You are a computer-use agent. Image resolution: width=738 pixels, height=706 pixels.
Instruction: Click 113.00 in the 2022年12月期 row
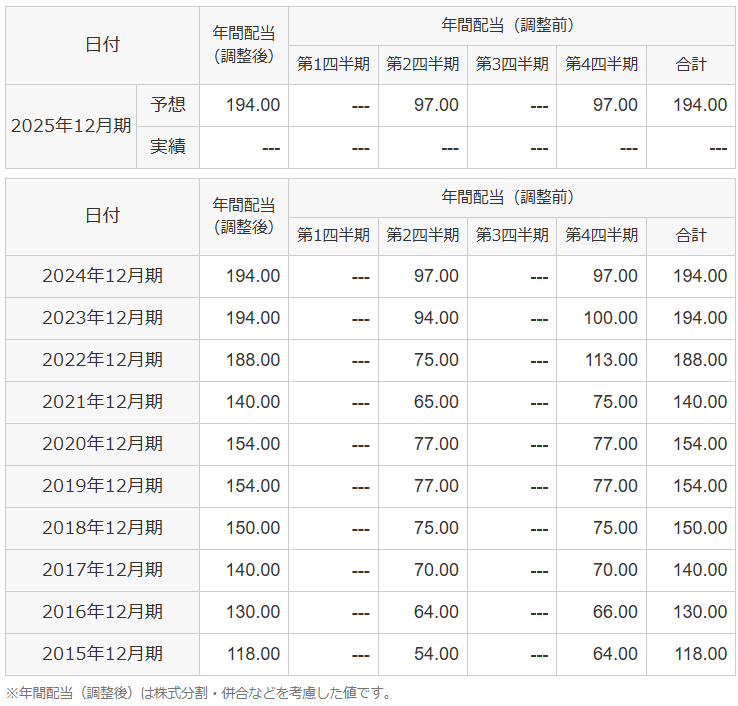[x=611, y=360]
